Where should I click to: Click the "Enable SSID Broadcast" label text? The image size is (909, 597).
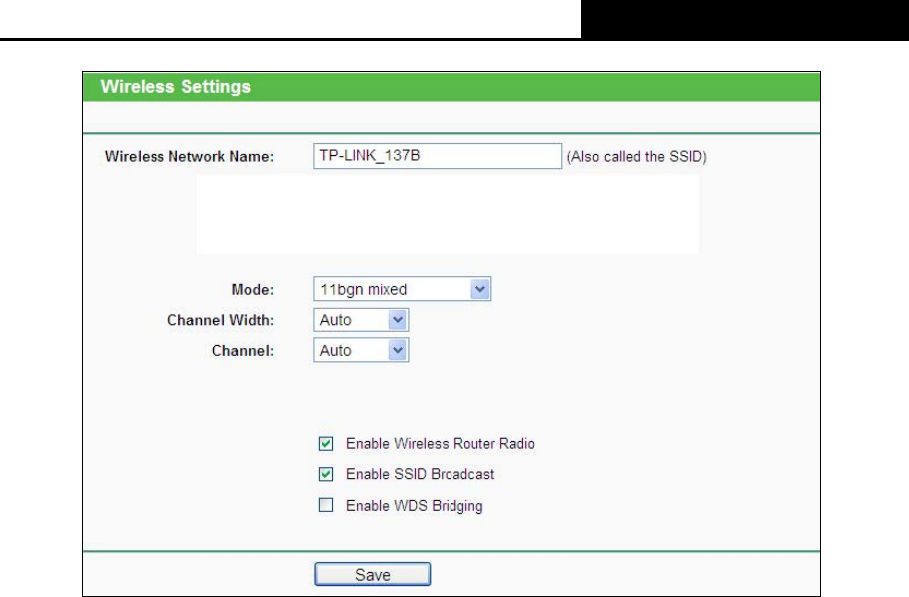(420, 474)
